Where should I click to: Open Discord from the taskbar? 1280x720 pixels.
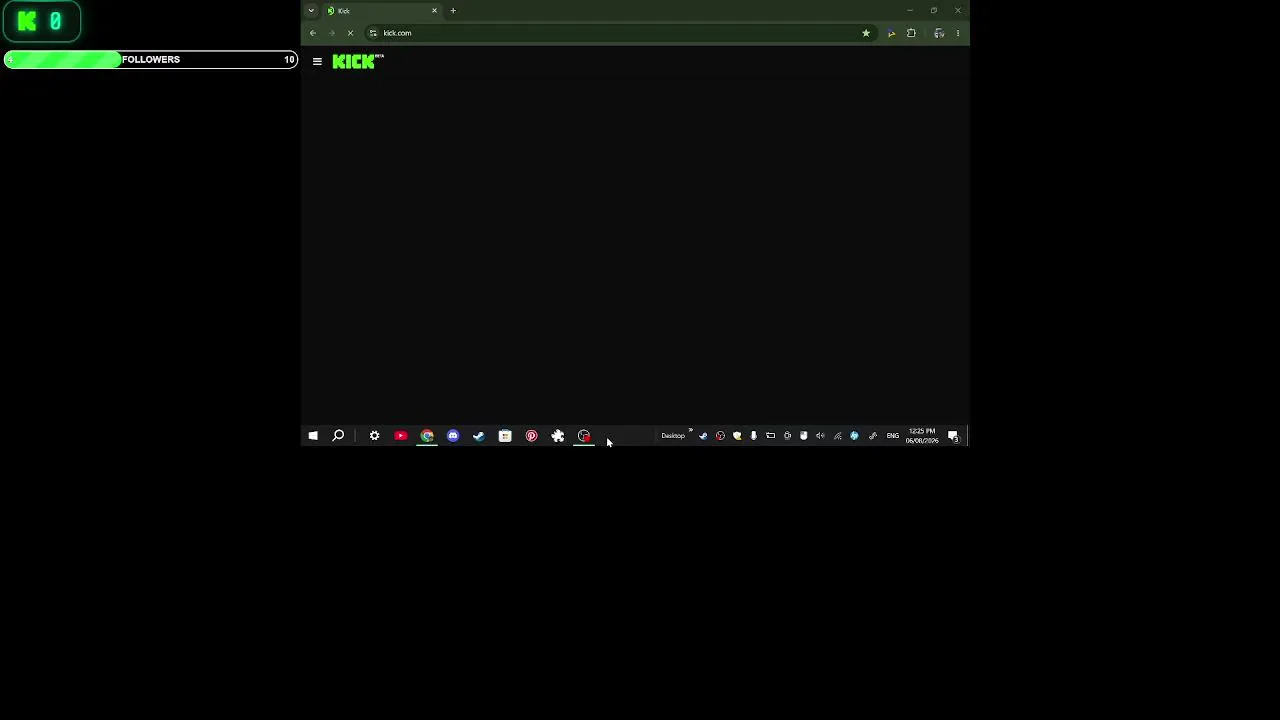(453, 436)
